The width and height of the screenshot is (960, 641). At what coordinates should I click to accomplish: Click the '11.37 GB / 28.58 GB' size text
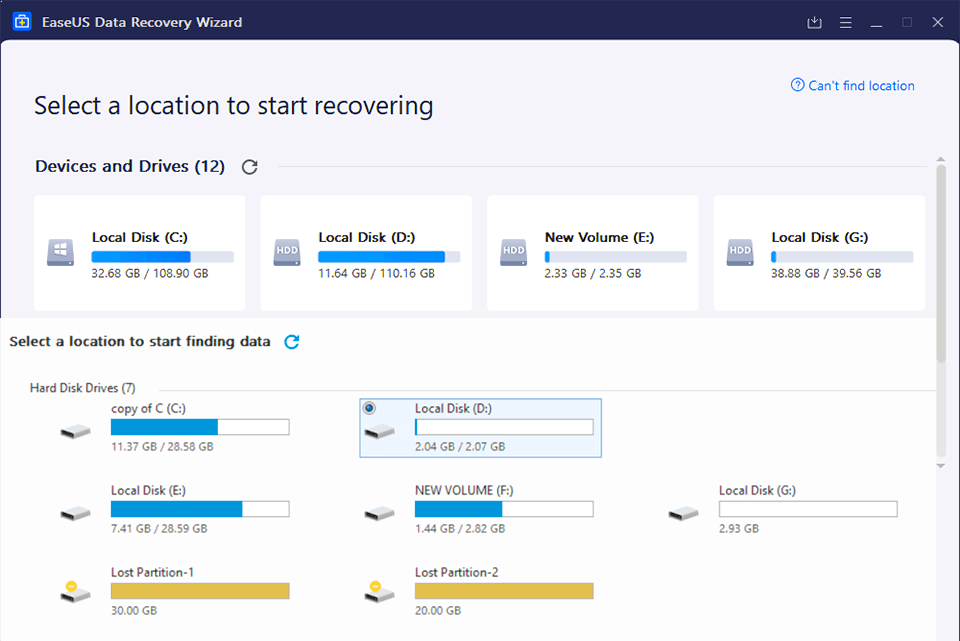(162, 447)
